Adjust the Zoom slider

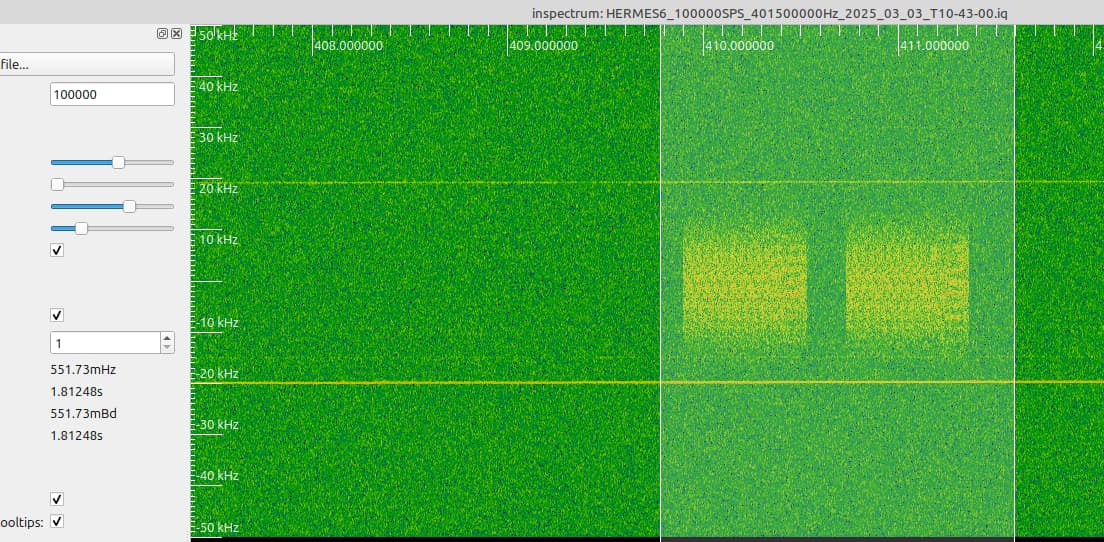click(x=58, y=184)
